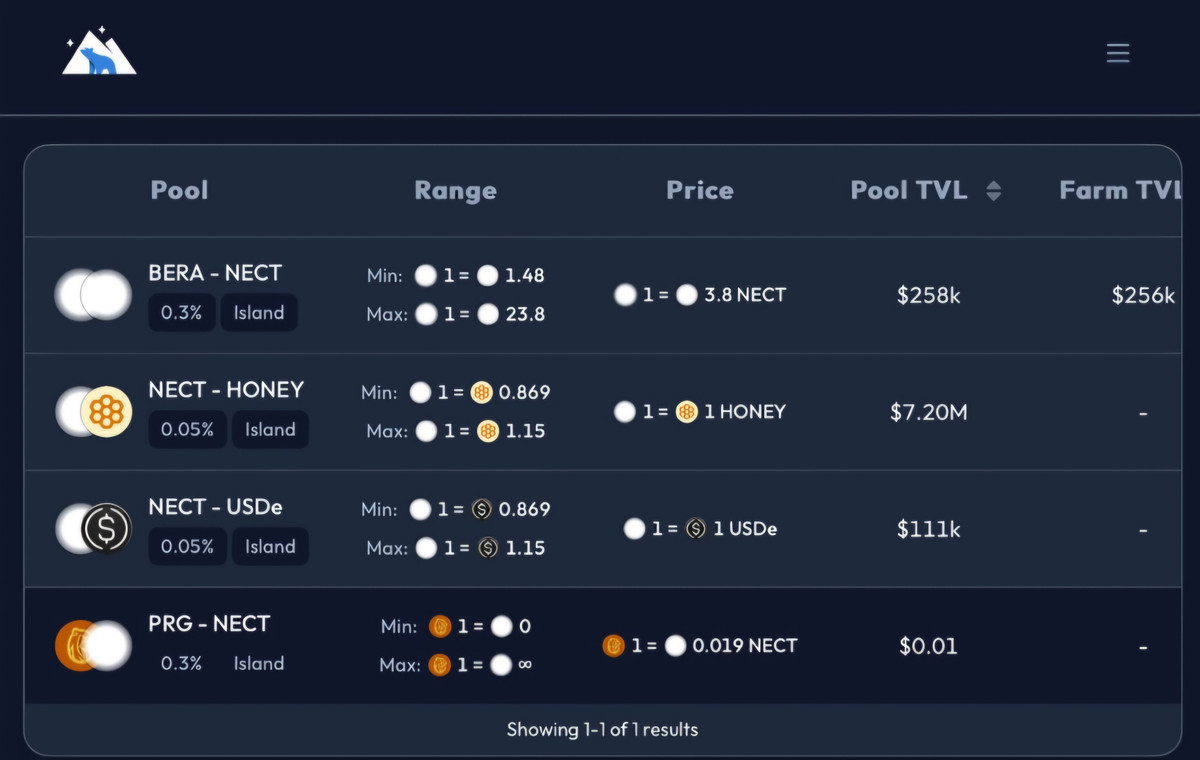Sort by Pool TVL arrows
Viewport: 1200px width, 760px height.
pyautogui.click(x=993, y=191)
